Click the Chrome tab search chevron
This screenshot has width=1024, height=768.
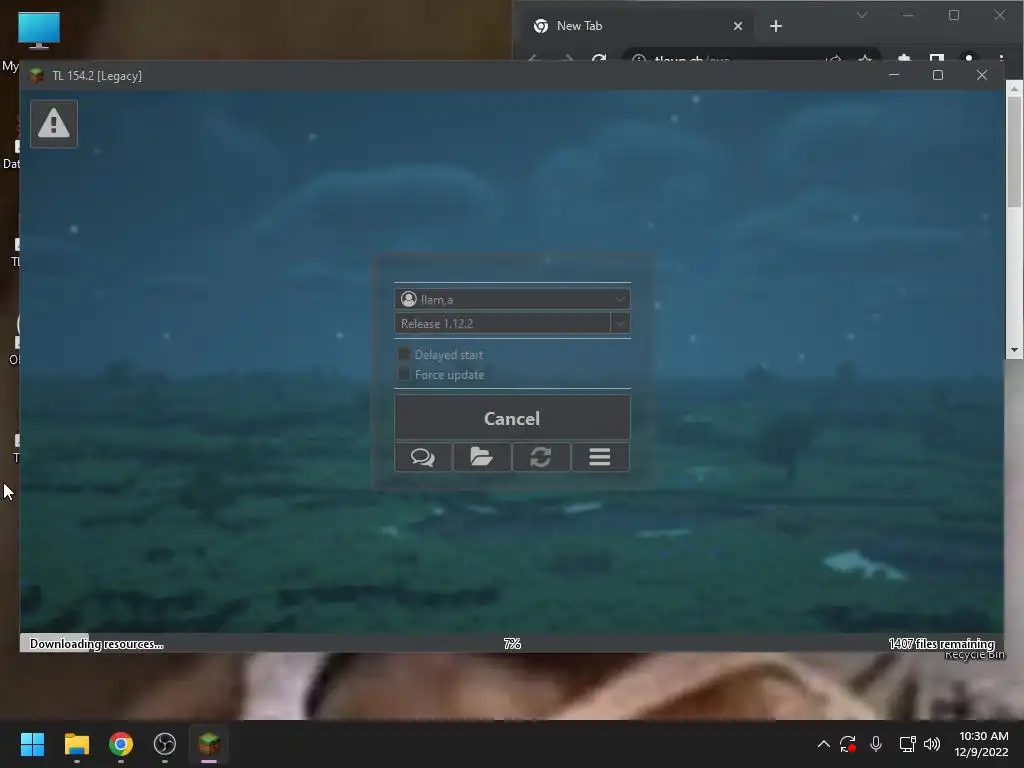coord(862,15)
